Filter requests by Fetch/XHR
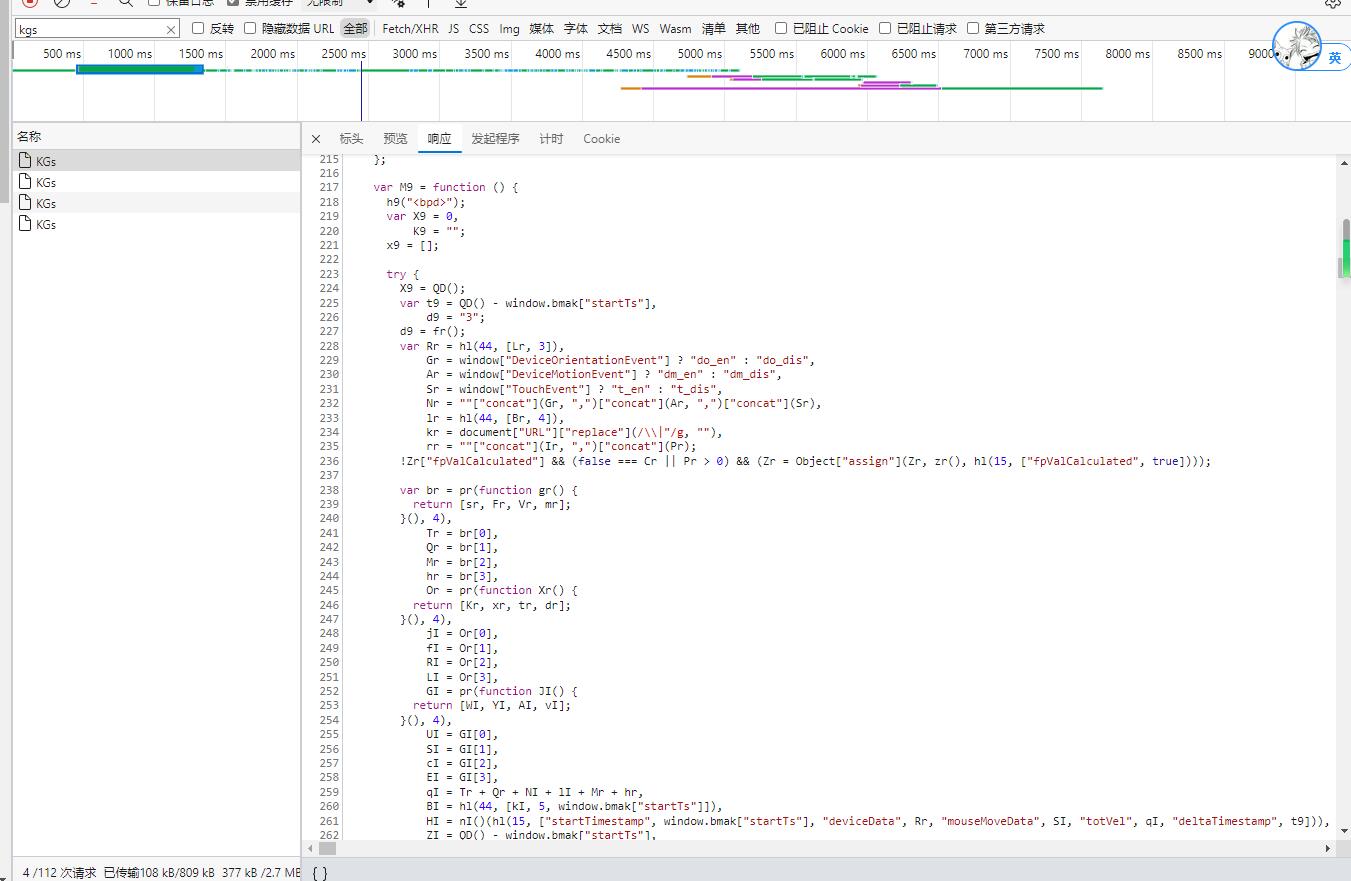Image resolution: width=1351 pixels, height=881 pixels. 410,29
